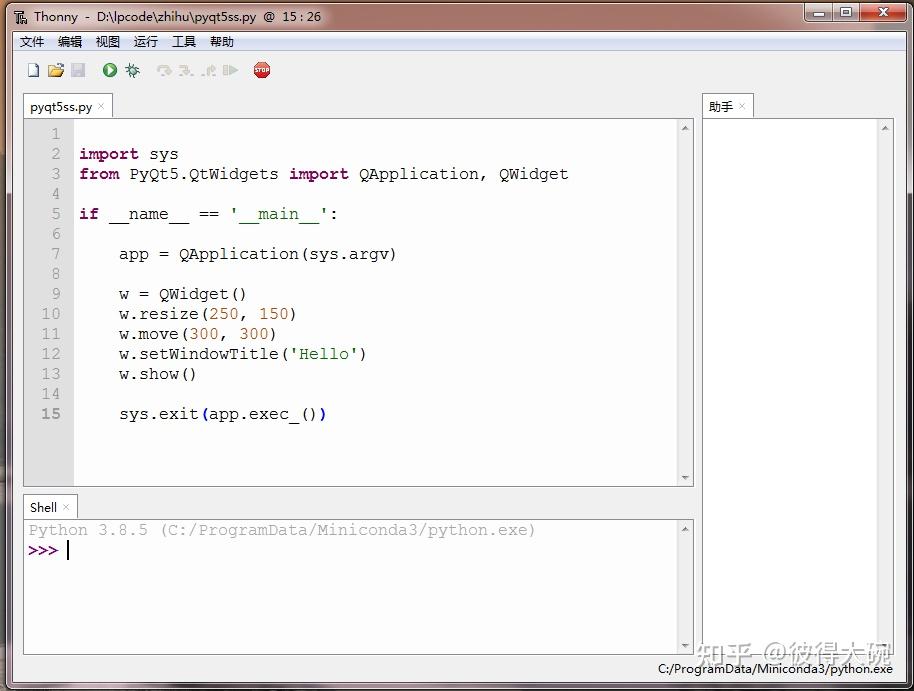Open the 文件 menu

(x=31, y=41)
